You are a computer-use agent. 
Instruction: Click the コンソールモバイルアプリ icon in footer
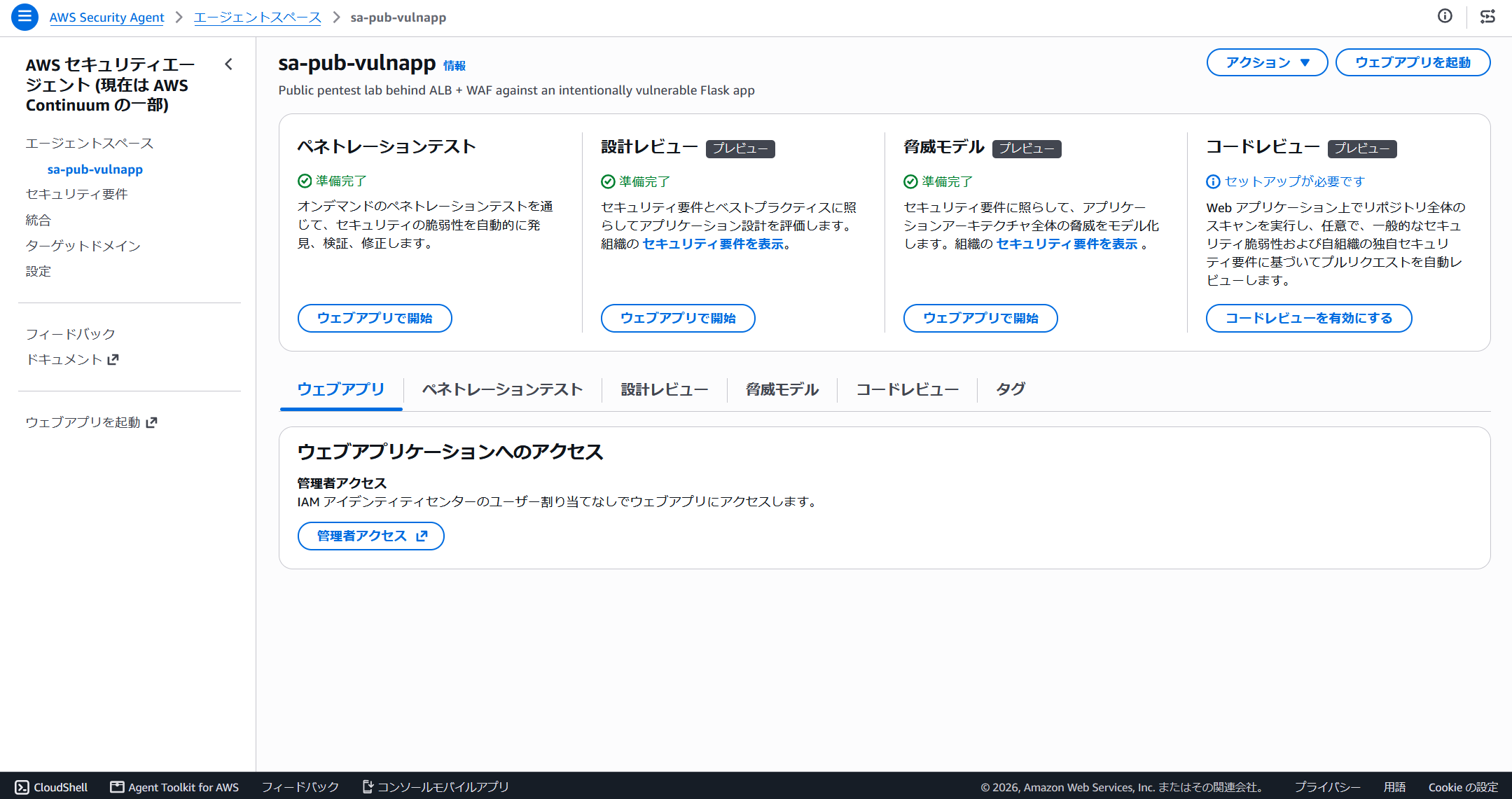[x=368, y=787]
